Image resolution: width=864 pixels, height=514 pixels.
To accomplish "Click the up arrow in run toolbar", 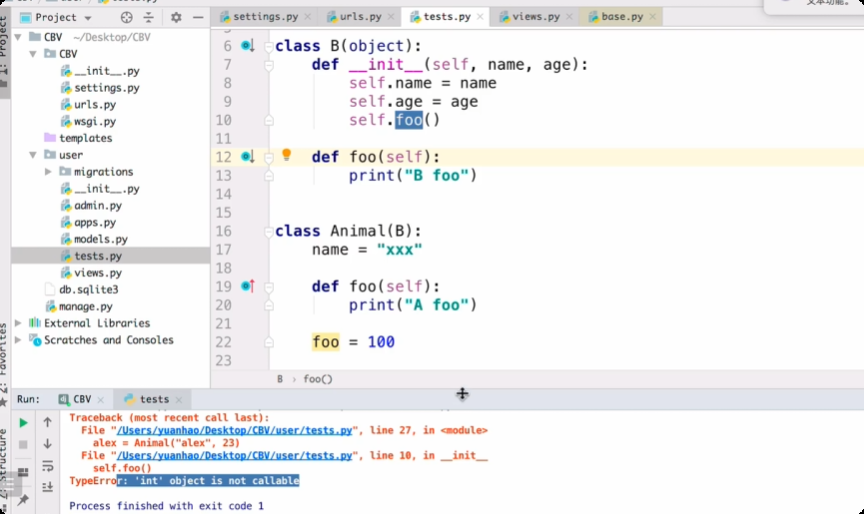I will (47, 423).
